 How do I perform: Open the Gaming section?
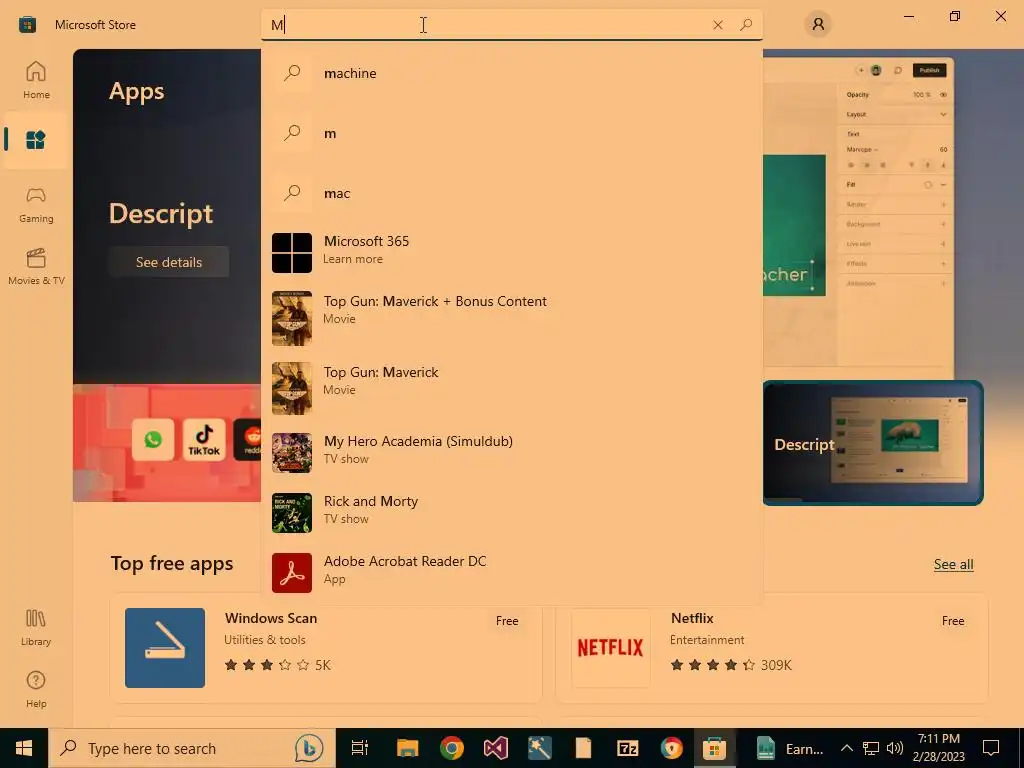(36, 204)
